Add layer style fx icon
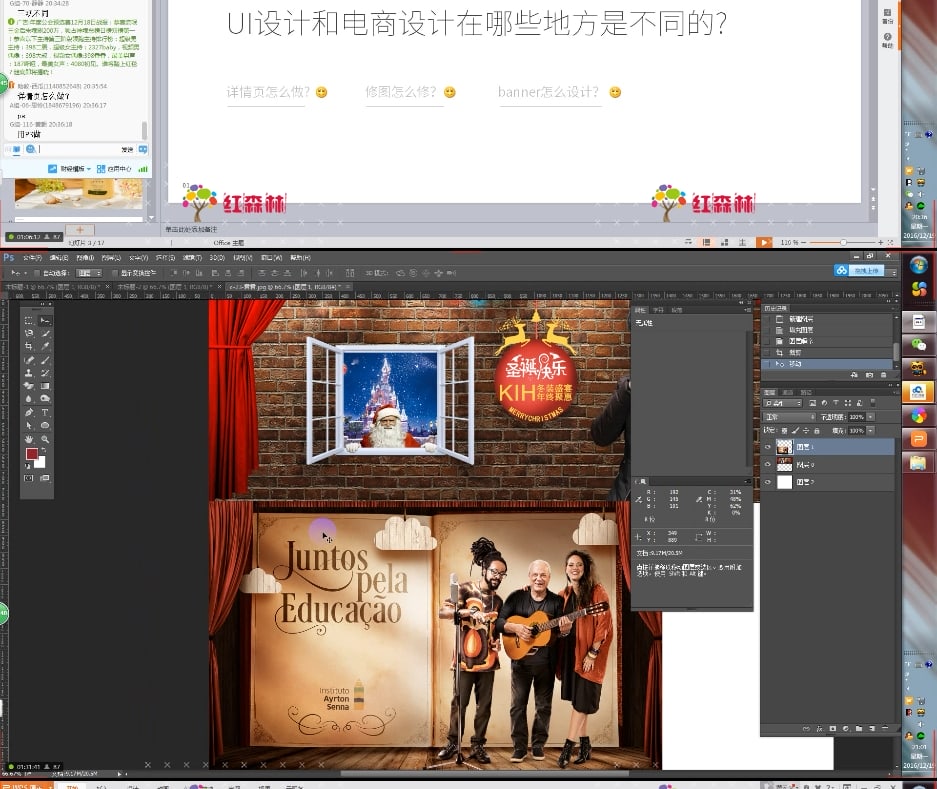Screen dimensions: 937x789 pyautogui.click(x=819, y=729)
